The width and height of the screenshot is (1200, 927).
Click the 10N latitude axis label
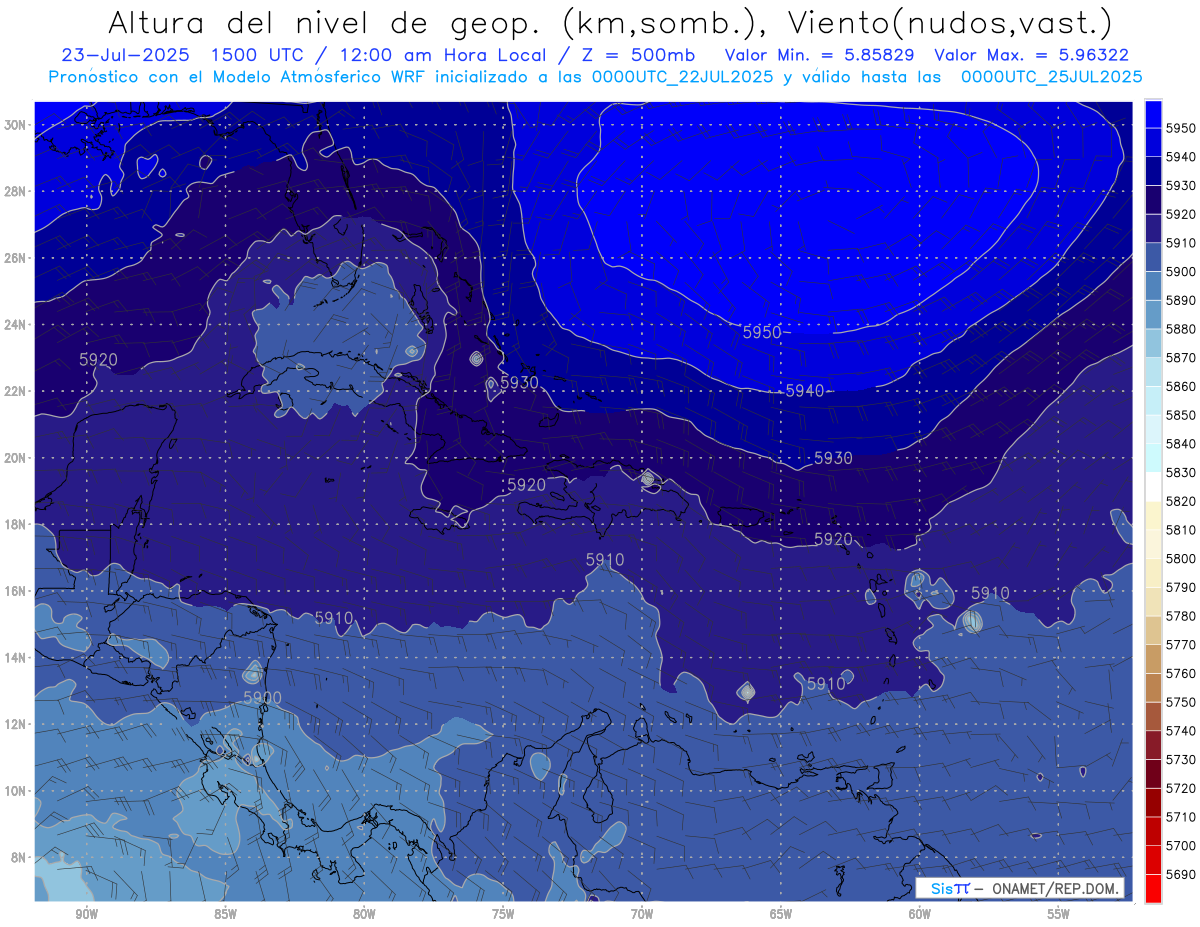tap(15, 791)
